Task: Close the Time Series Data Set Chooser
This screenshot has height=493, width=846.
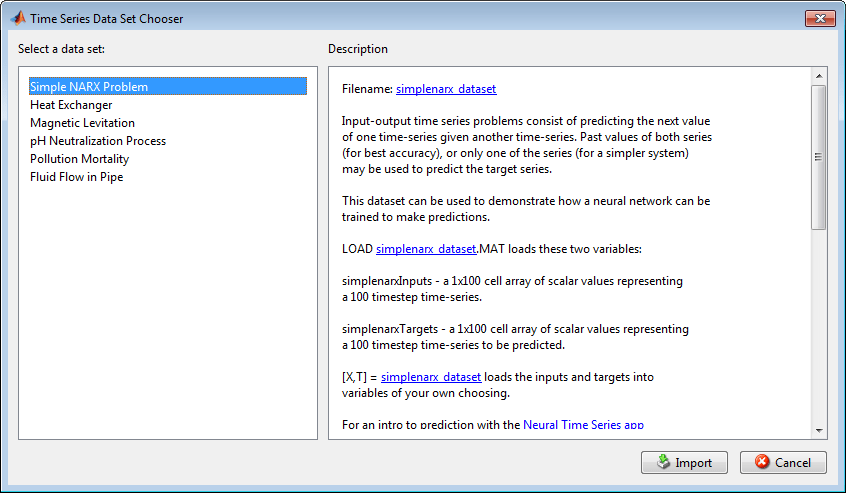Action: click(820, 18)
